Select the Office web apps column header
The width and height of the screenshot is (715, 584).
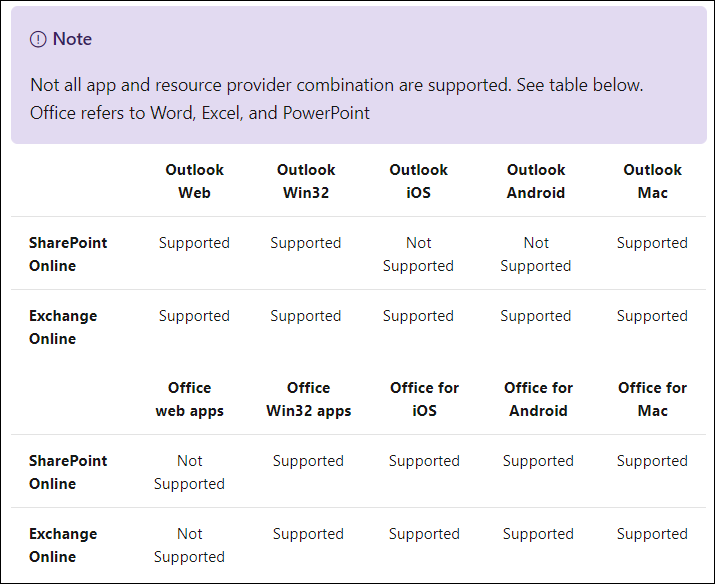[189, 399]
